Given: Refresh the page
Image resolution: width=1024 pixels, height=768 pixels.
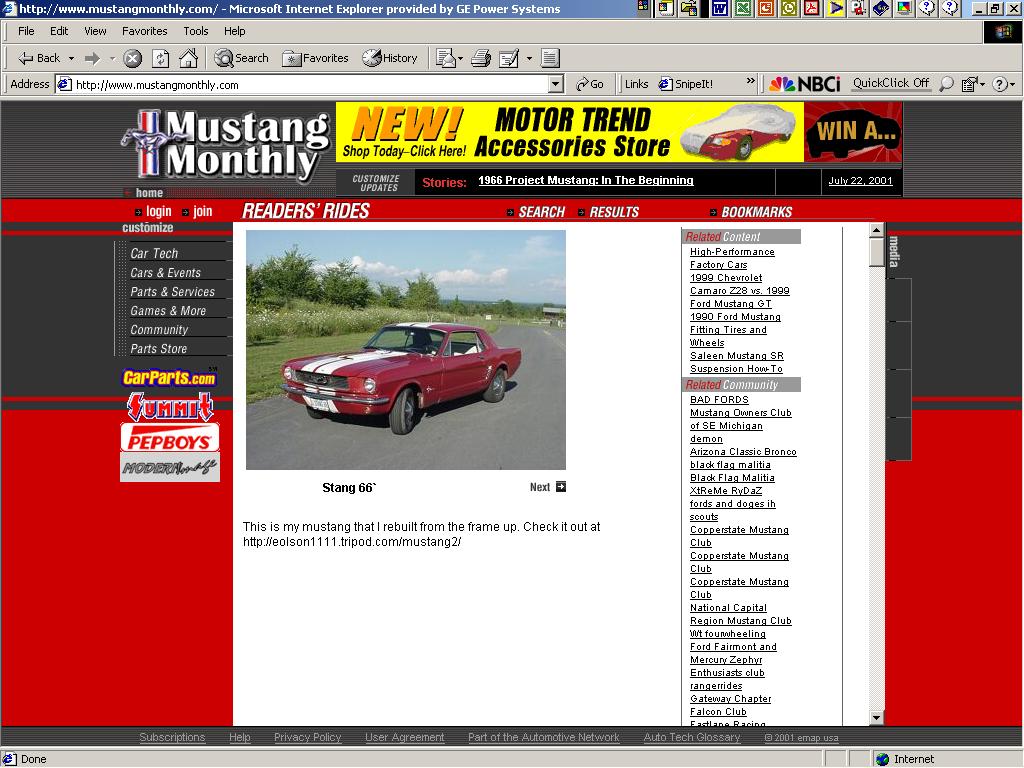Looking at the screenshot, I should coord(161,59).
